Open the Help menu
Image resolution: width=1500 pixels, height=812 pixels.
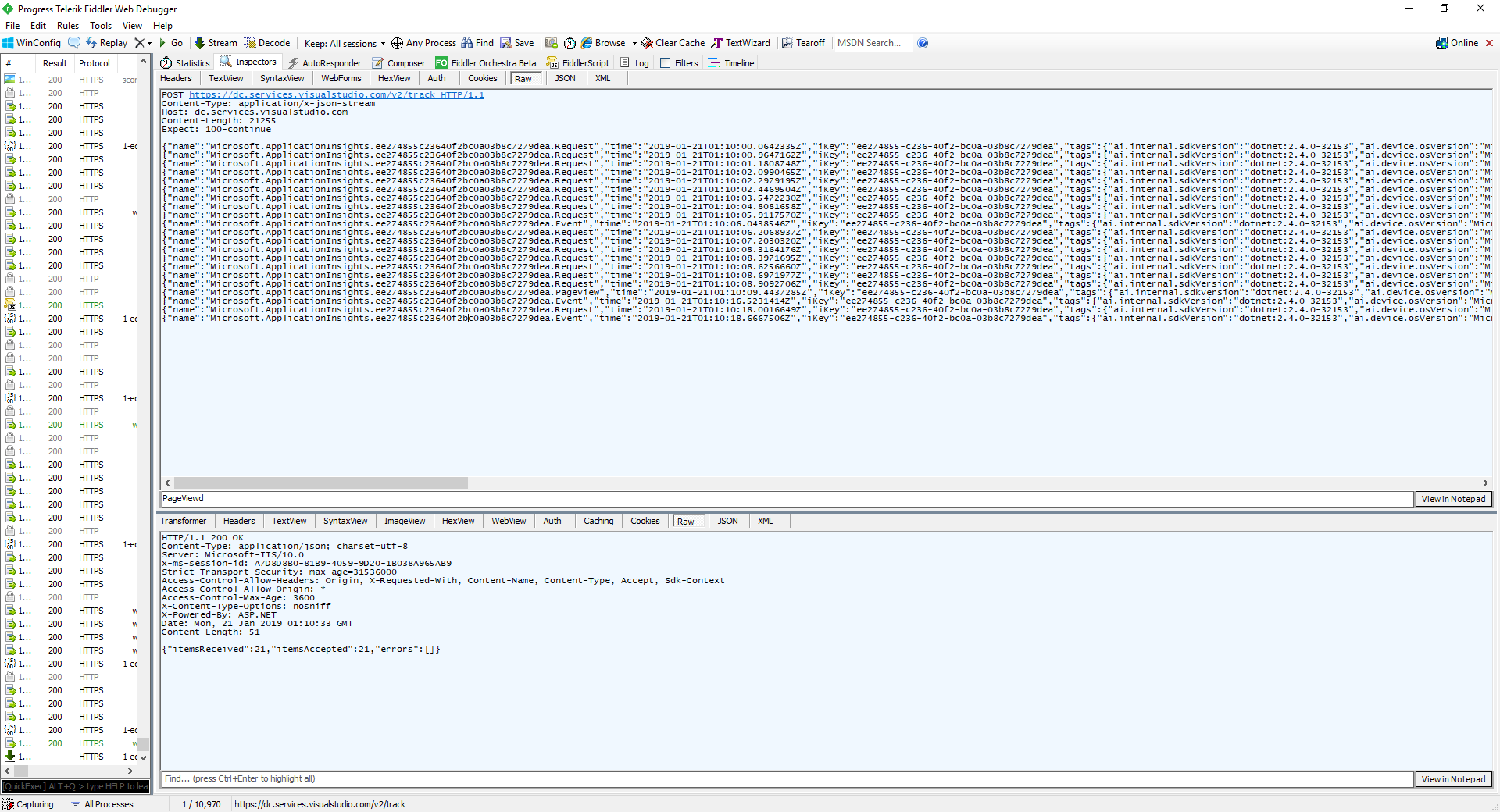coord(162,26)
